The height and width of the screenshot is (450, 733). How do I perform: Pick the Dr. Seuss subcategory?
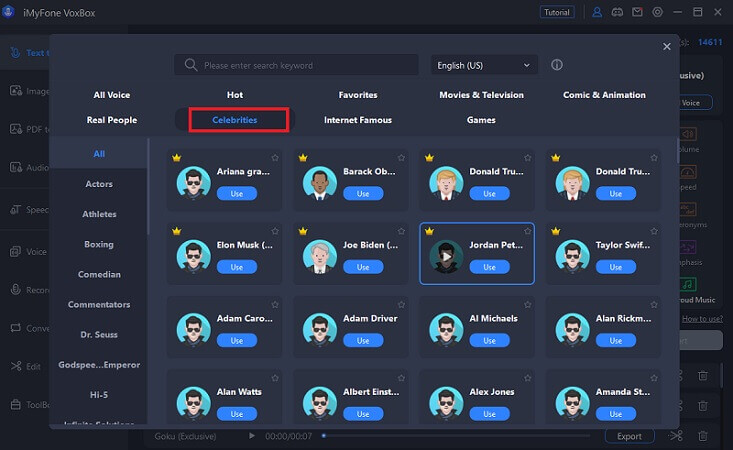pyautogui.click(x=99, y=335)
